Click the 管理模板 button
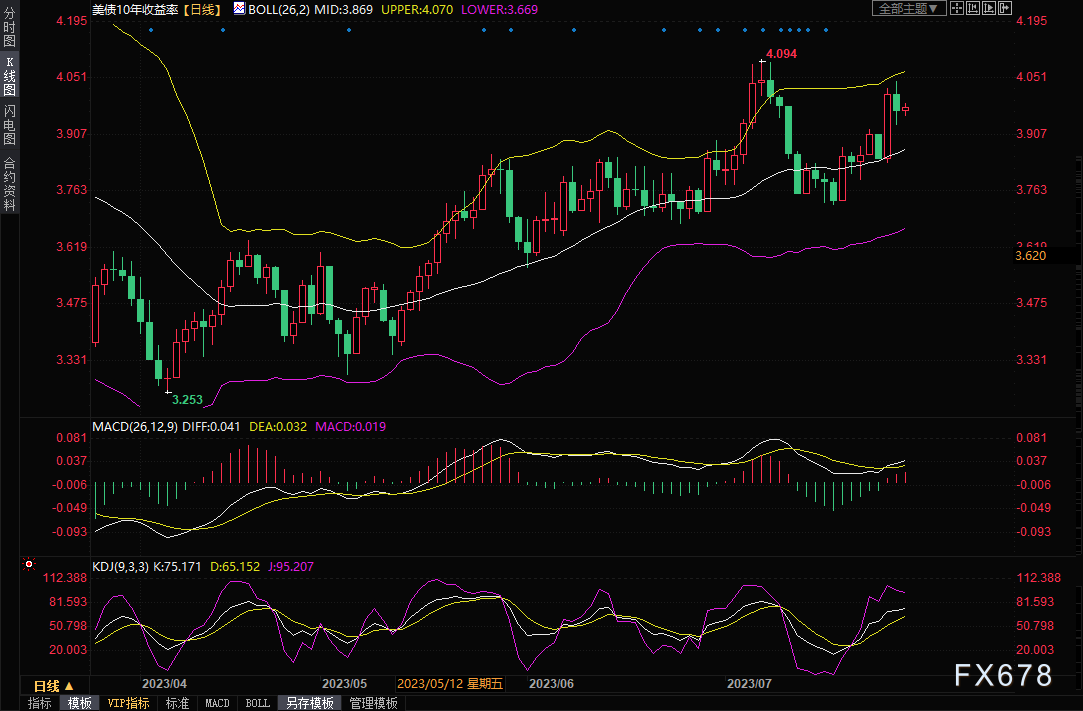The width and height of the screenshot is (1083, 711). pyautogui.click(x=372, y=703)
